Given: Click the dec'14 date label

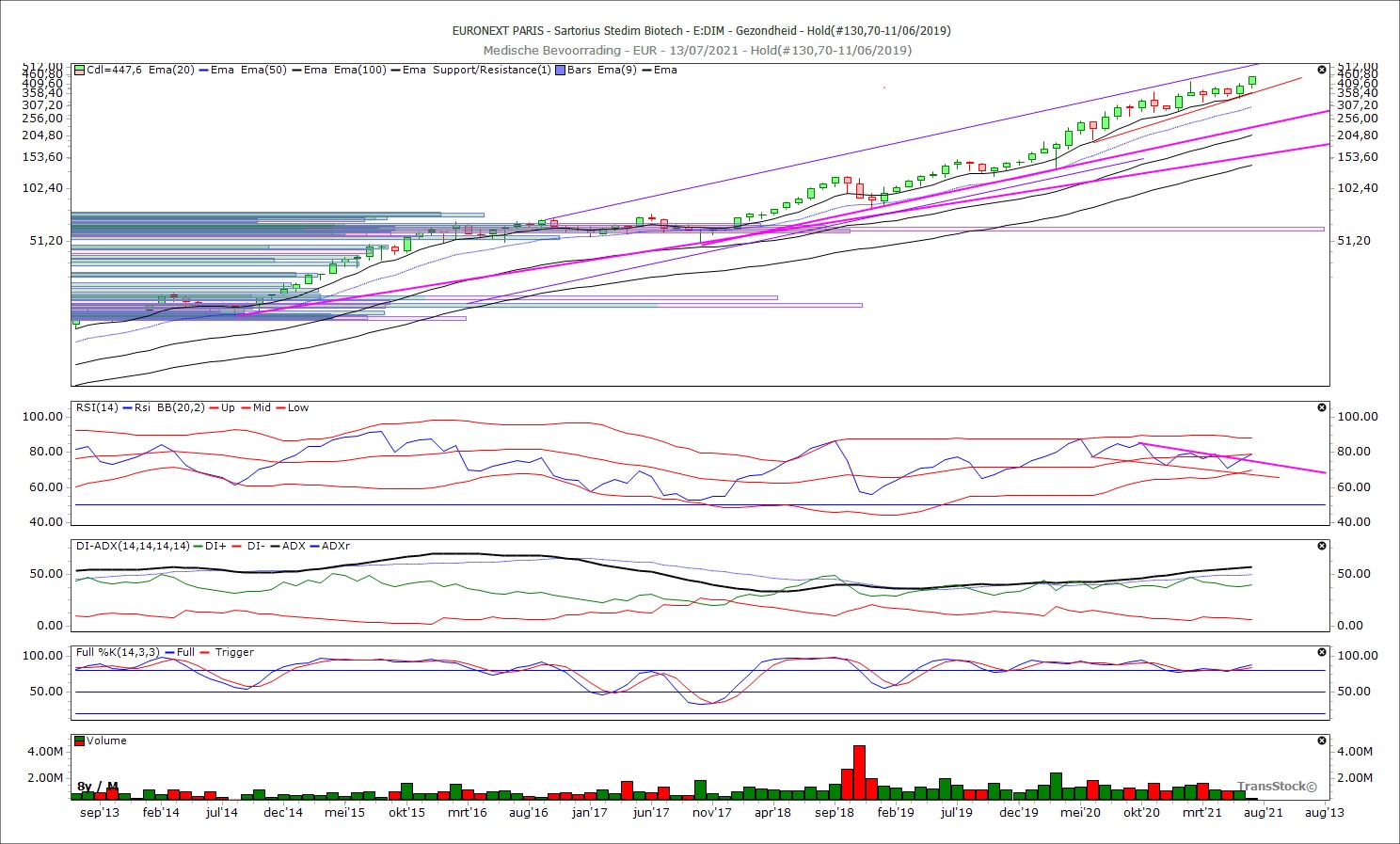Looking at the screenshot, I should [283, 812].
